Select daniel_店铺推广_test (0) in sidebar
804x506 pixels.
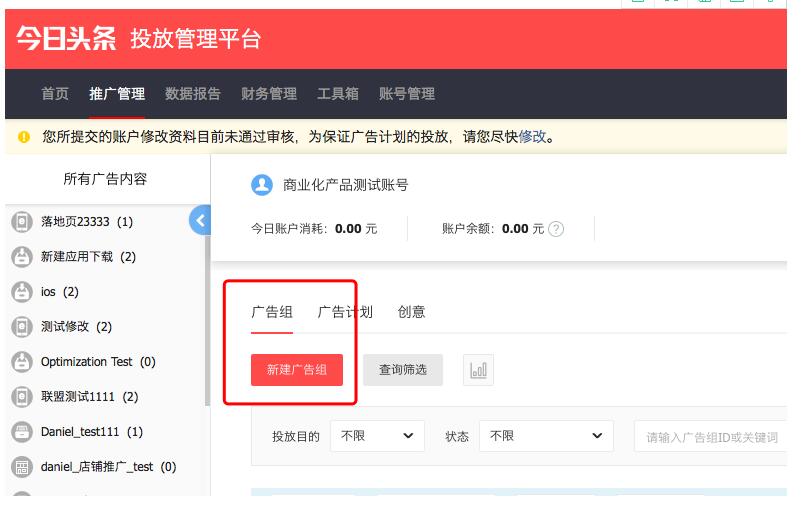(108, 467)
